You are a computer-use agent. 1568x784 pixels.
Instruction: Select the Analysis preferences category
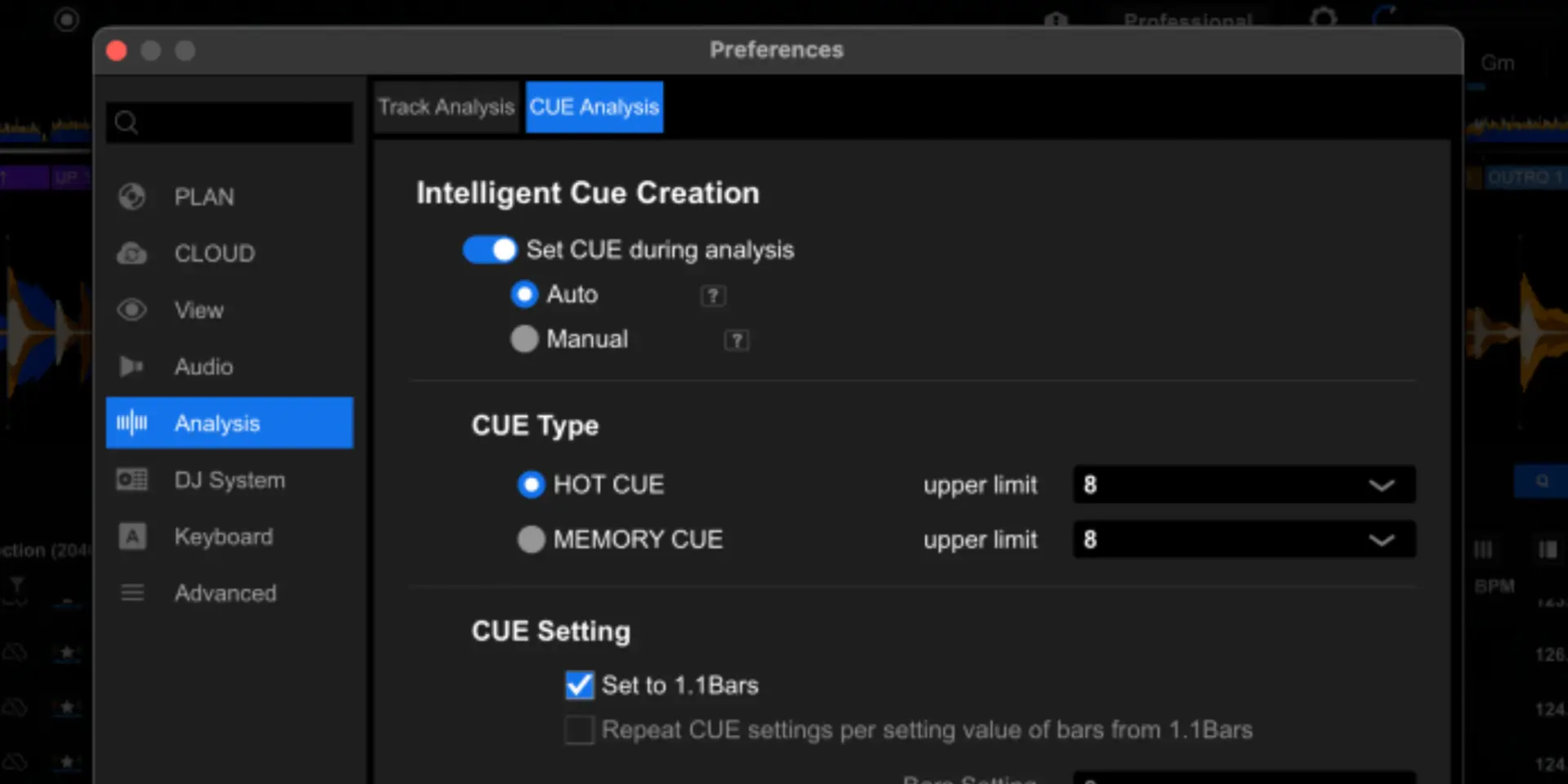[x=229, y=423]
